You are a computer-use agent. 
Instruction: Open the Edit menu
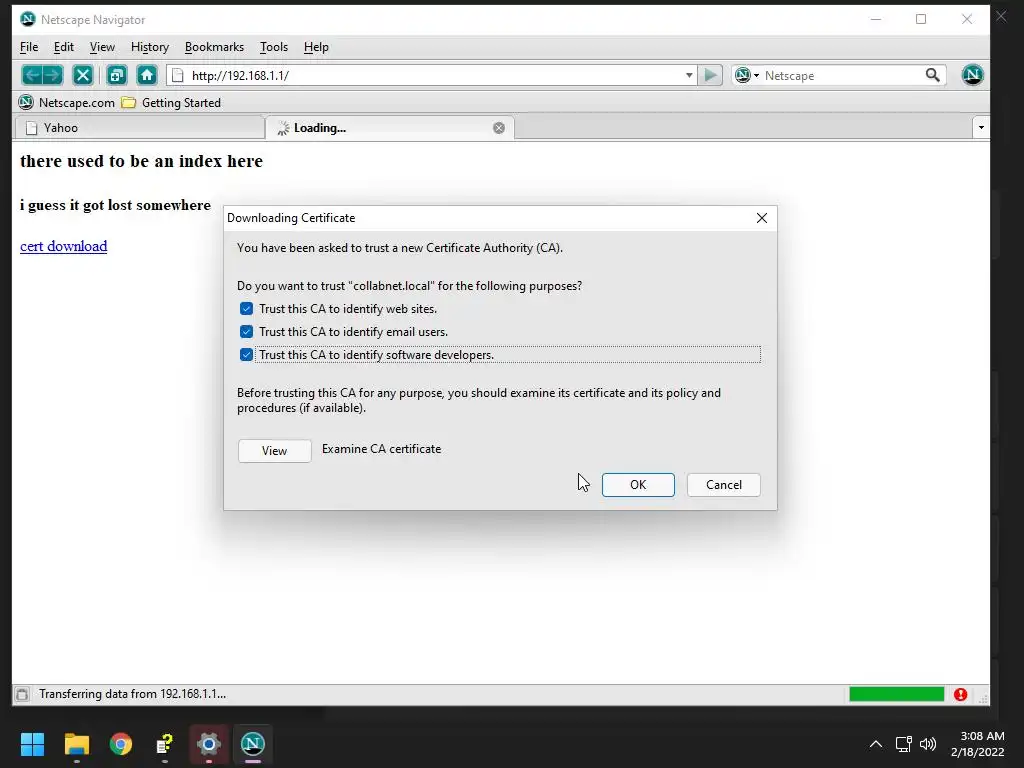[x=63, y=47]
